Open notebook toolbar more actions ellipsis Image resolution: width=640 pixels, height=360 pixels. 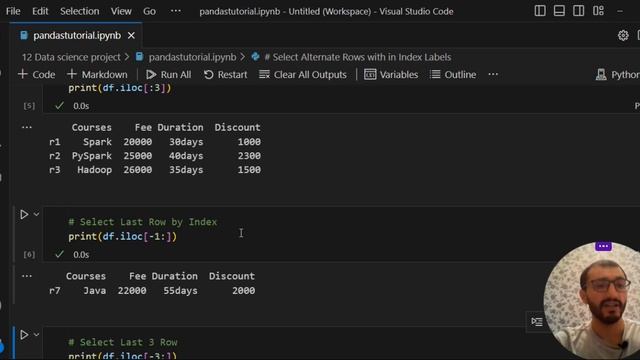point(493,75)
